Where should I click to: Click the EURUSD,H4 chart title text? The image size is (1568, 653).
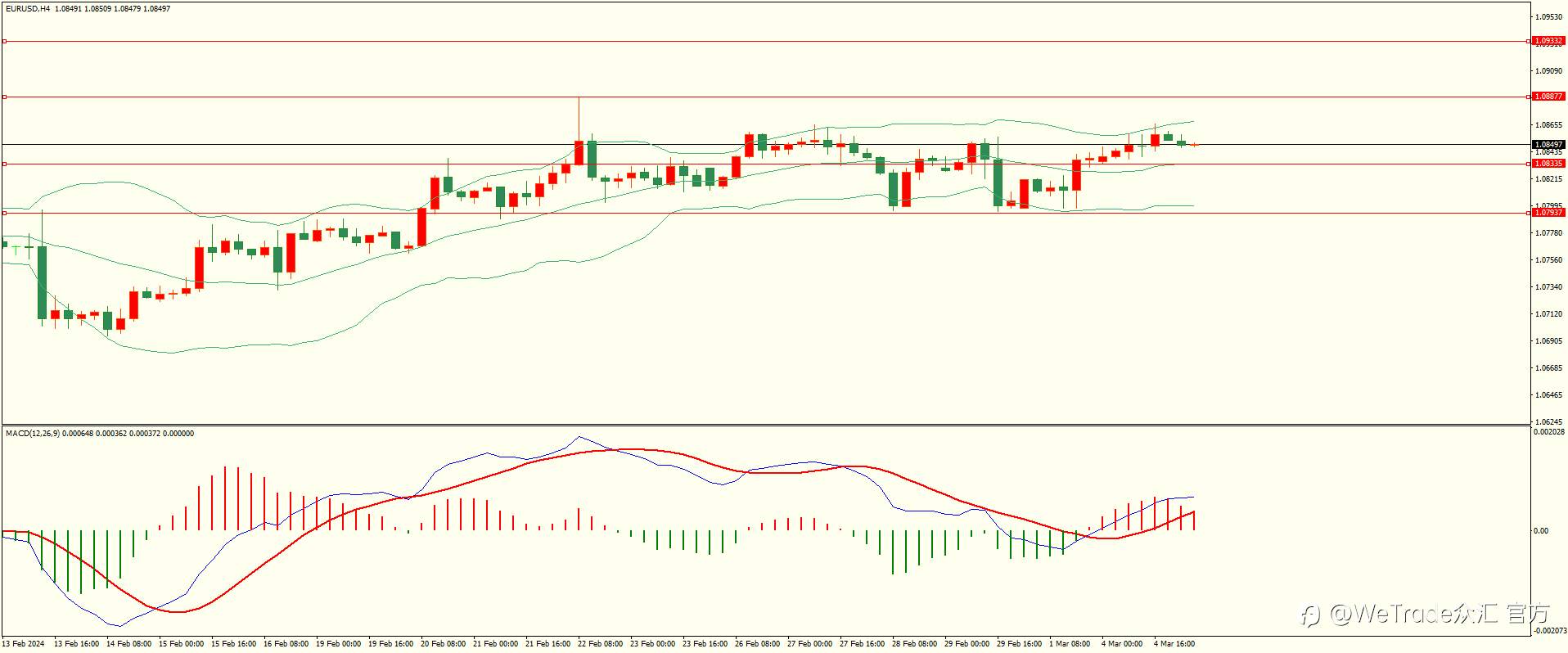point(28,9)
